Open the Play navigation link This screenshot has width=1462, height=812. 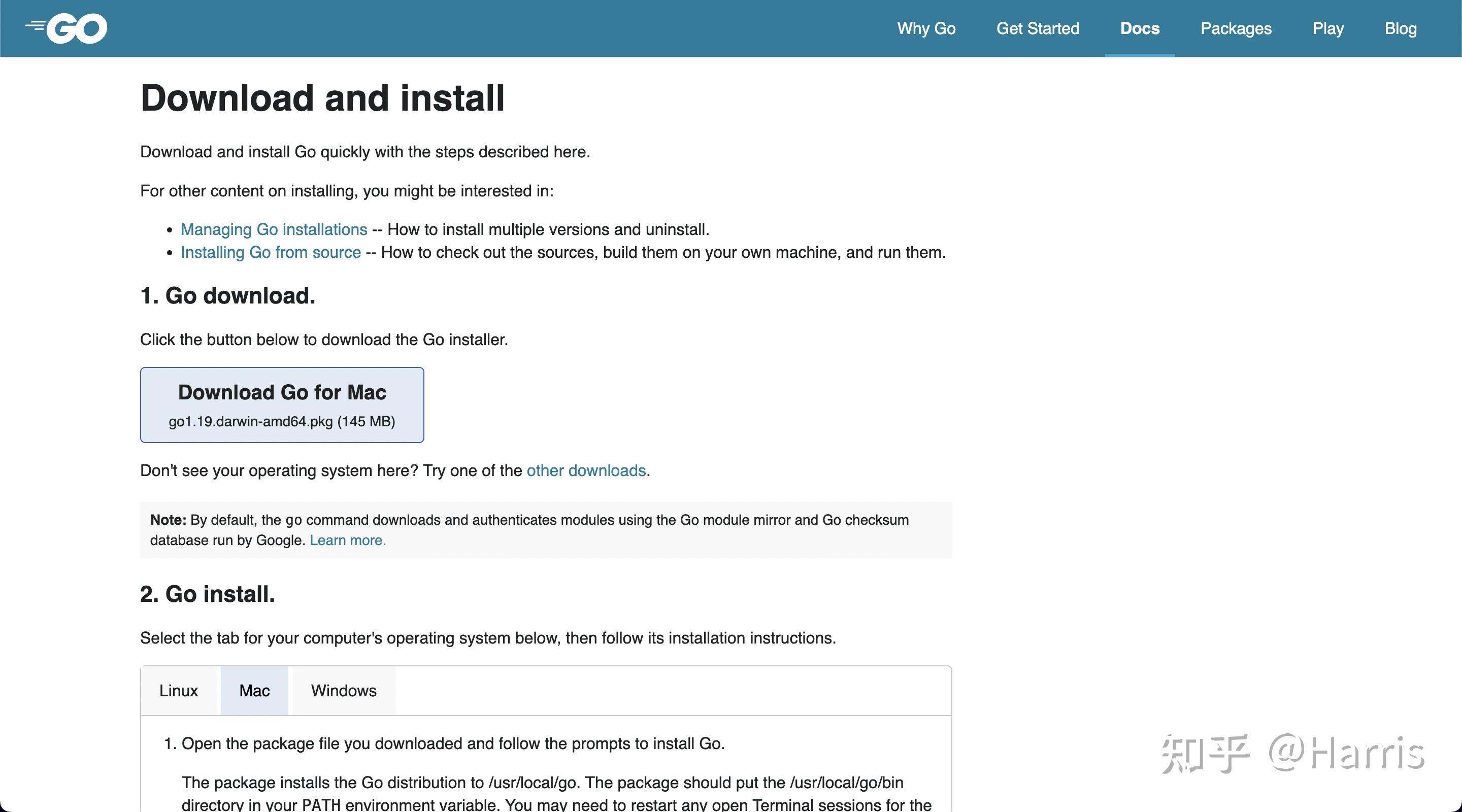[1327, 28]
